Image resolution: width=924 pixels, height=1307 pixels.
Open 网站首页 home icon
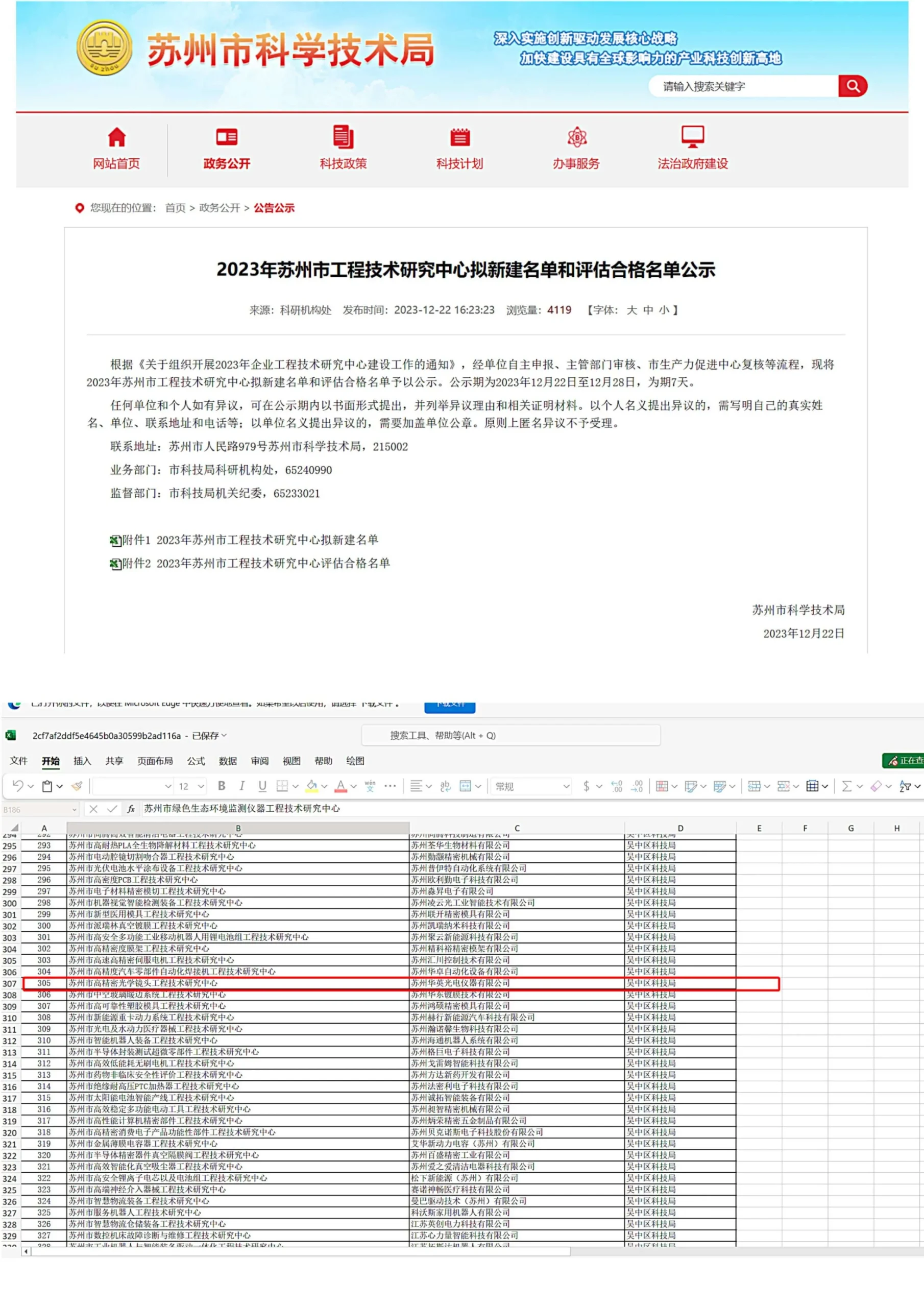coord(116,137)
